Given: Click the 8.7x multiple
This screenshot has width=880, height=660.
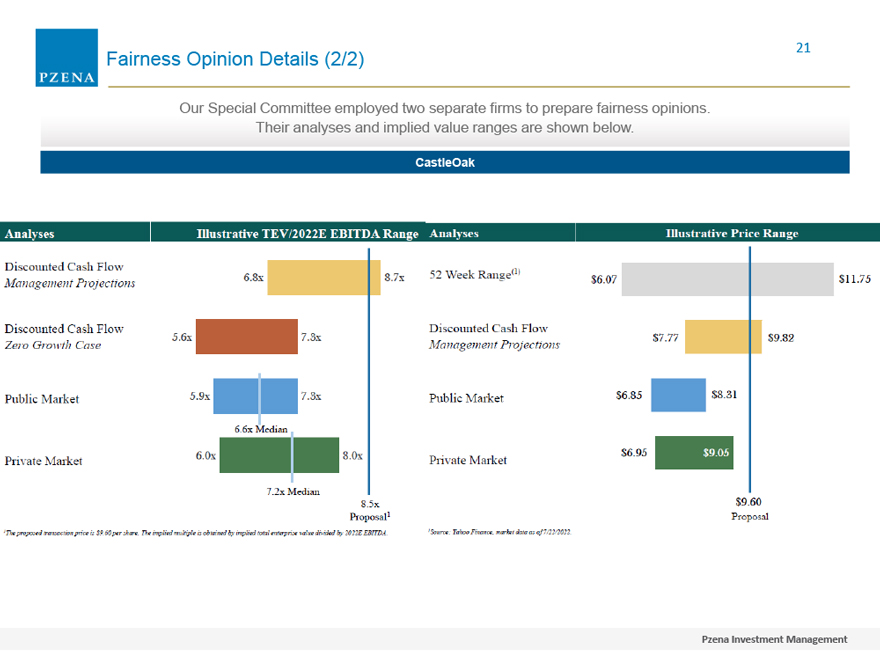Looking at the screenshot, I should 394,277.
